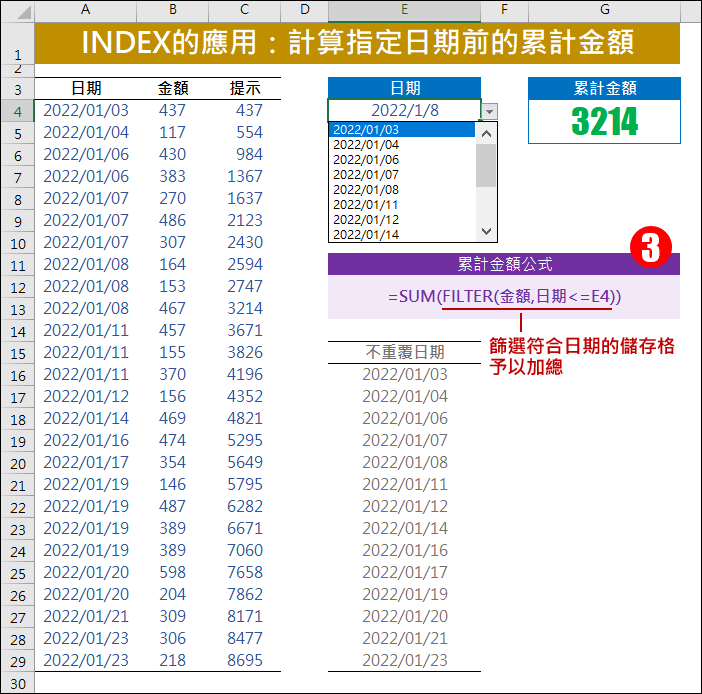Choose 2022/01/04 in dropdown list

pyautogui.click(x=402, y=145)
